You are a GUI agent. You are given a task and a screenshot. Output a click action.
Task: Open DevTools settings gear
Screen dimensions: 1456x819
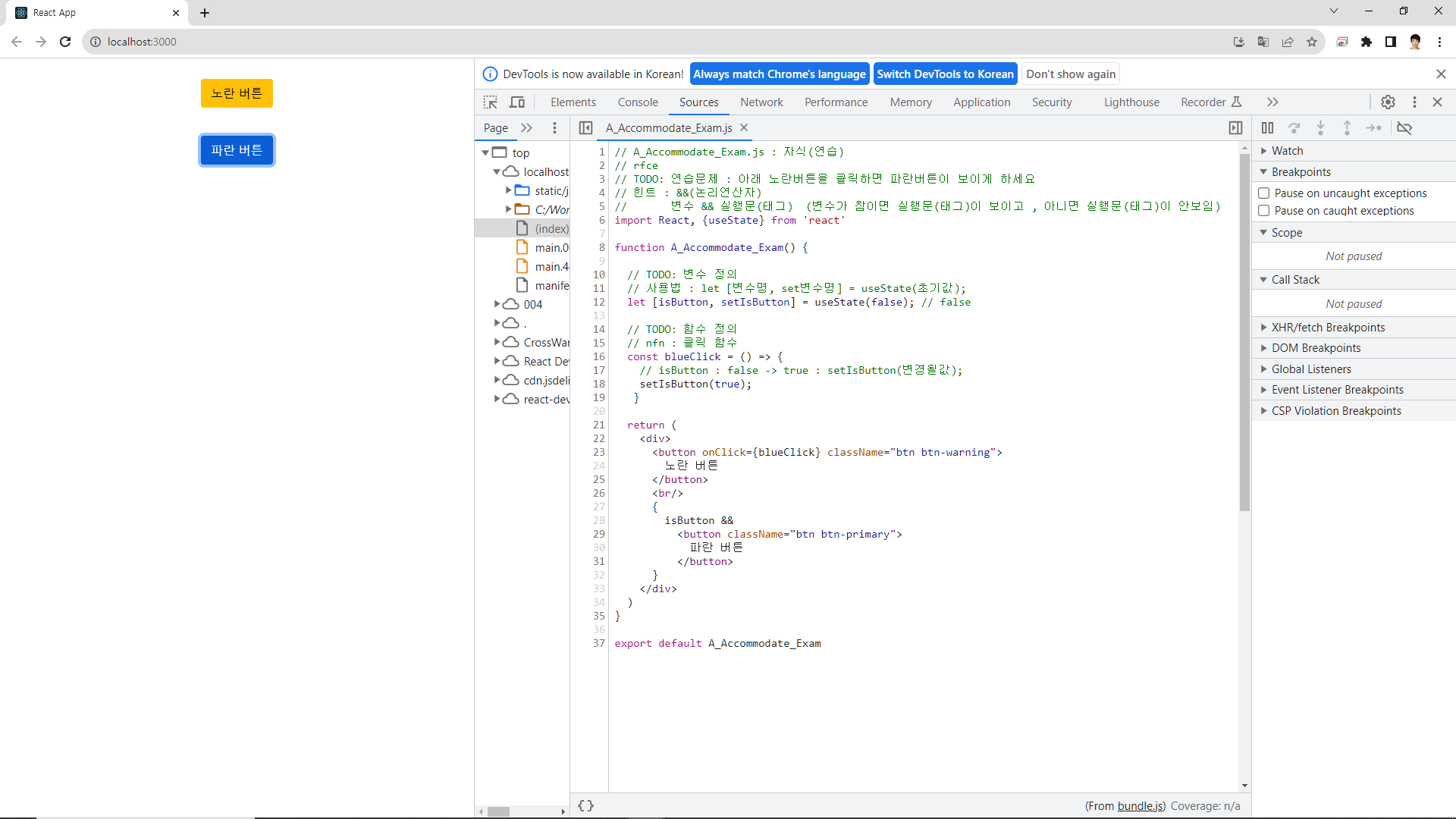pos(1388,102)
